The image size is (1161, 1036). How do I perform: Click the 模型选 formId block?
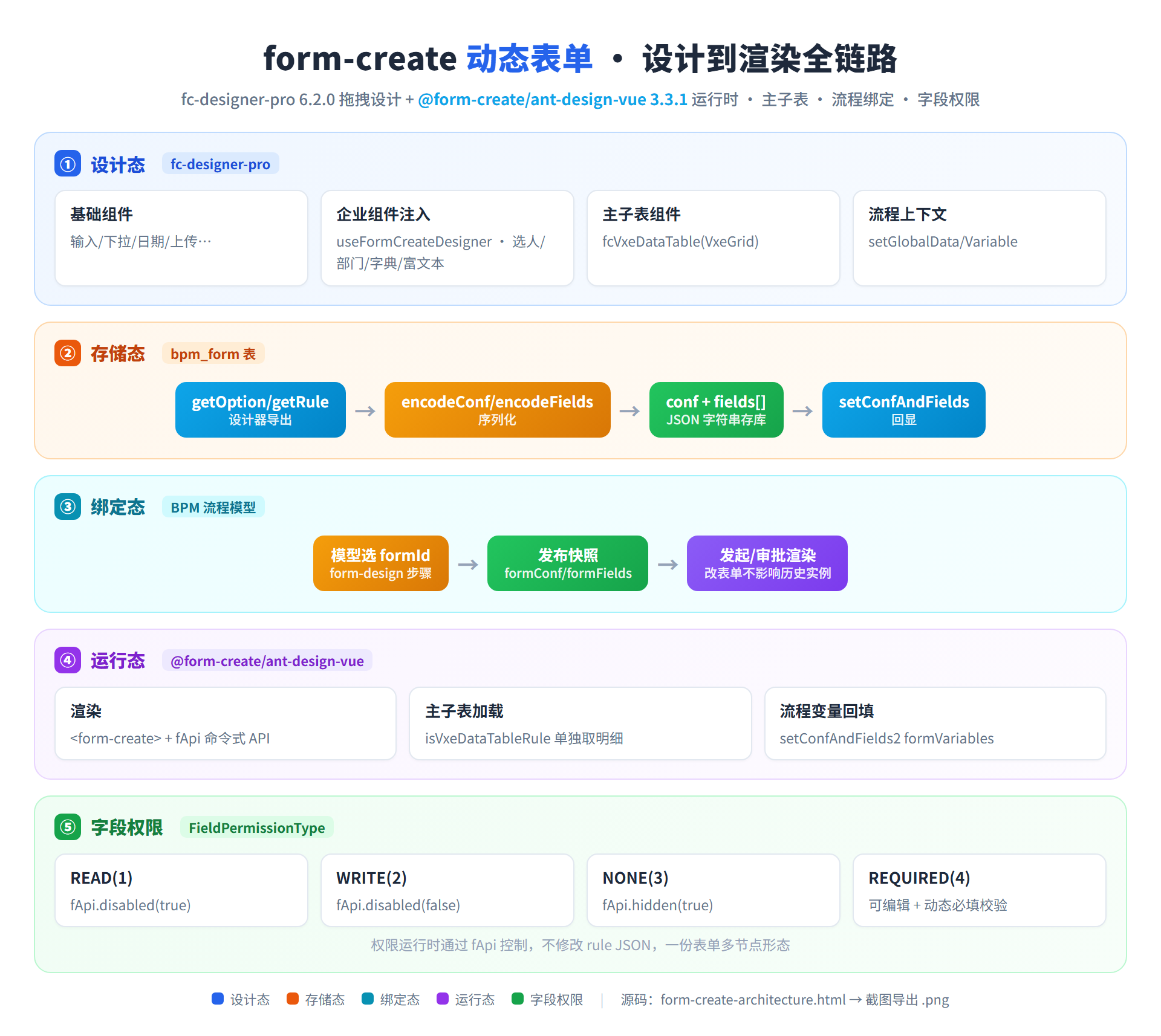pyautogui.click(x=381, y=563)
